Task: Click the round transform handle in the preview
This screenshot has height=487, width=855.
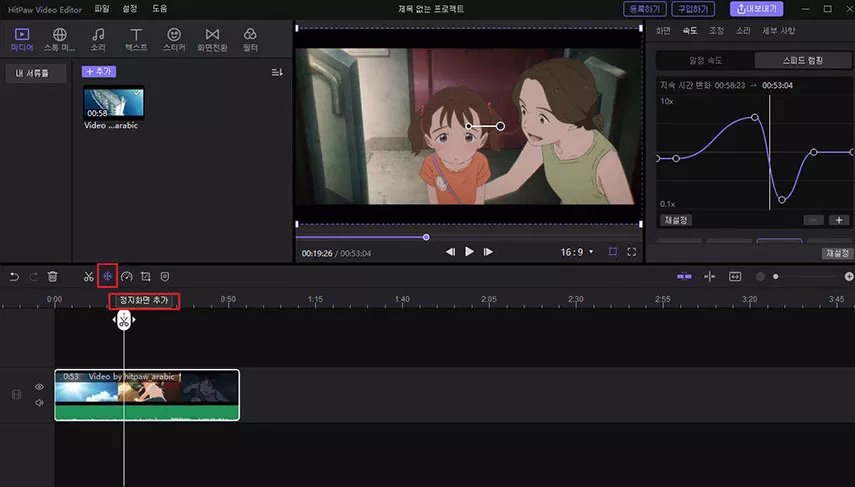Action: pos(500,126)
